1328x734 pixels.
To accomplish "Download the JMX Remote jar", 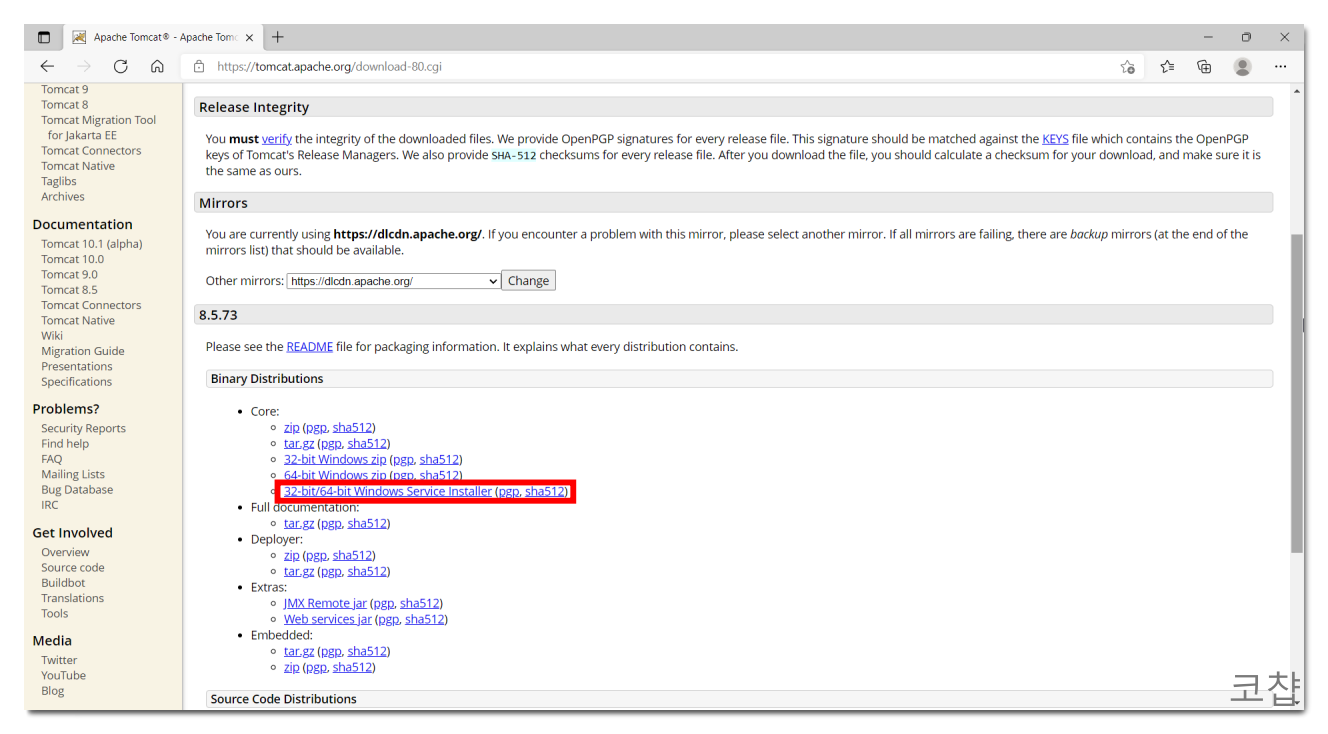I will point(325,603).
